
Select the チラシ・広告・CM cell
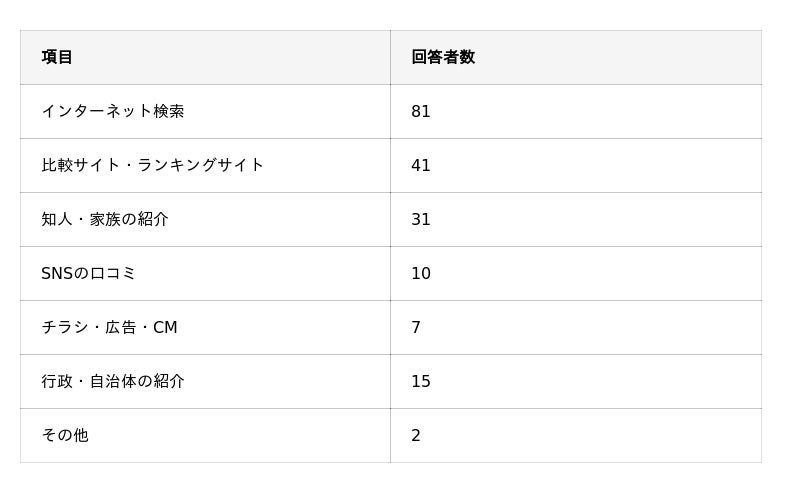coord(109,327)
